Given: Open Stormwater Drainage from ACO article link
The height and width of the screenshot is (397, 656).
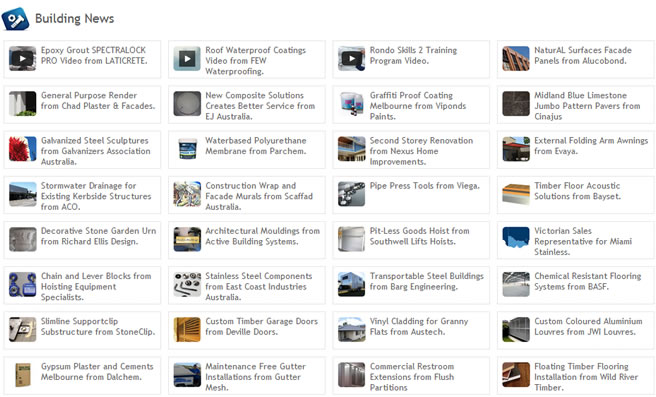Looking at the screenshot, I should click(96, 196).
